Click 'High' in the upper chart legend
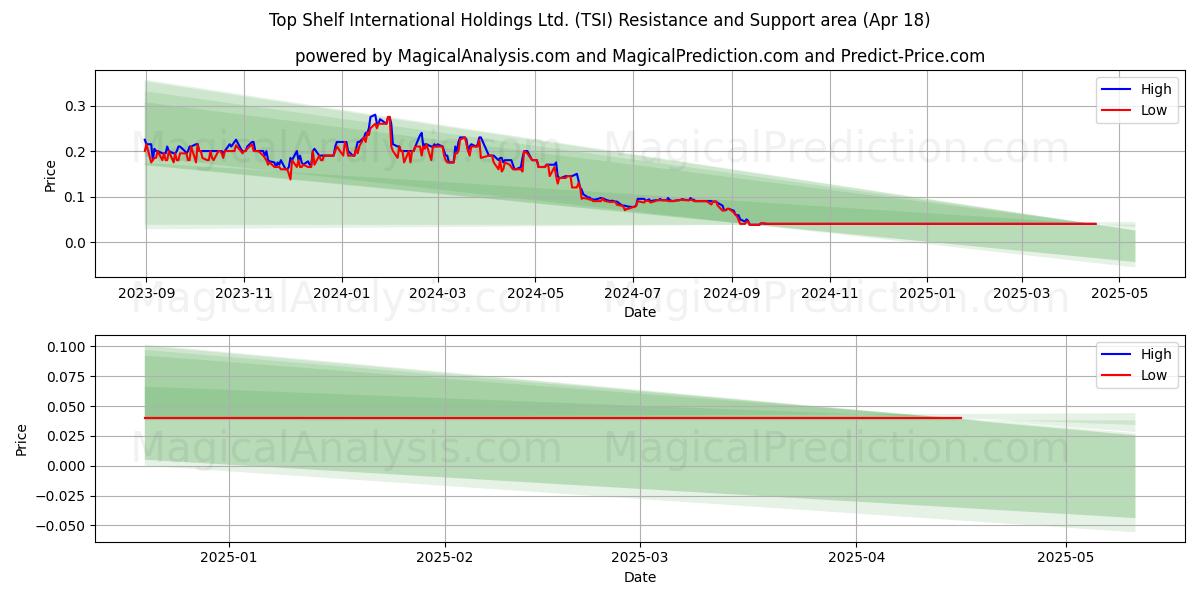The image size is (1200, 600). pyautogui.click(x=1156, y=90)
